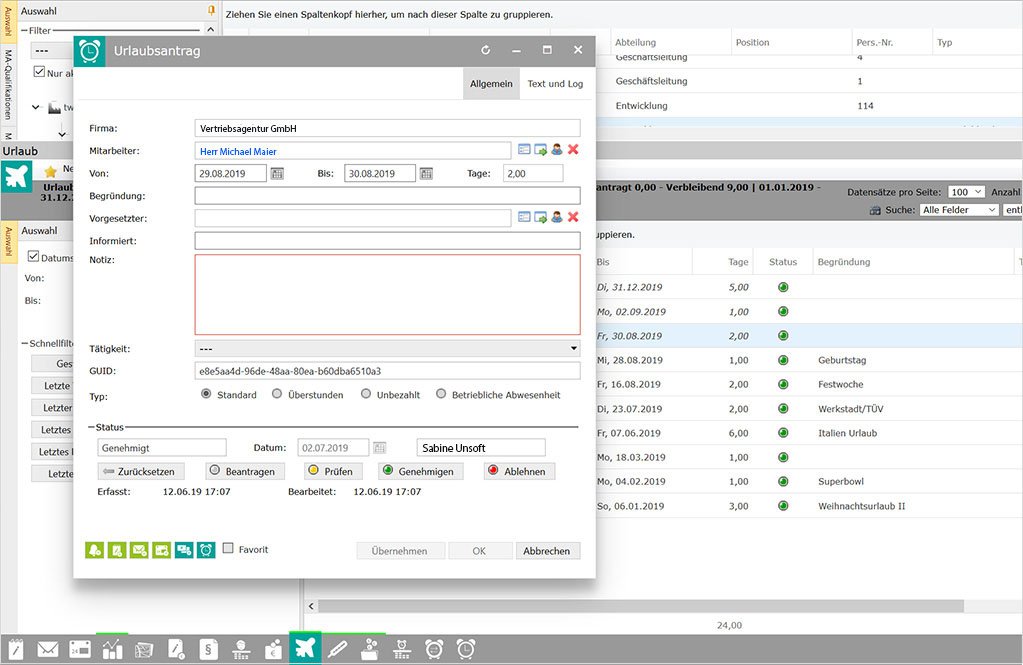The height and width of the screenshot is (665, 1023).
Task: Open the last alarm clock icon in bottom toolbar
Action: [x=466, y=649]
